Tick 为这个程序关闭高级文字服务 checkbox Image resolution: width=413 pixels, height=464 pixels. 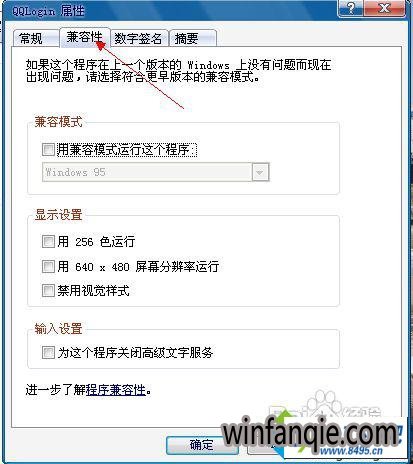pos(48,352)
